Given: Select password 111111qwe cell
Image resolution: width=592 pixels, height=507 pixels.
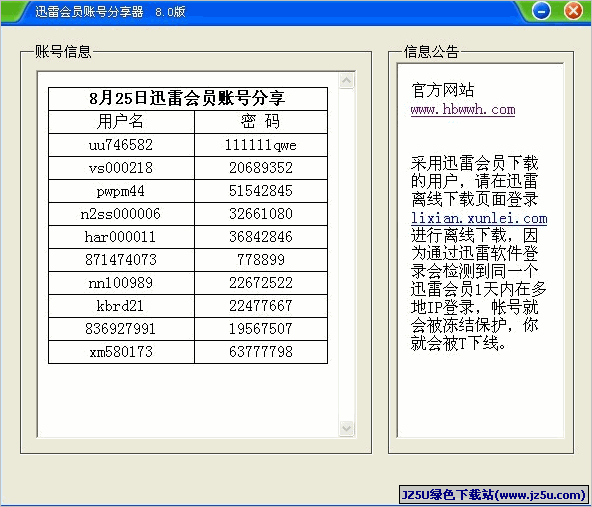Looking at the screenshot, I should click(x=261, y=145).
